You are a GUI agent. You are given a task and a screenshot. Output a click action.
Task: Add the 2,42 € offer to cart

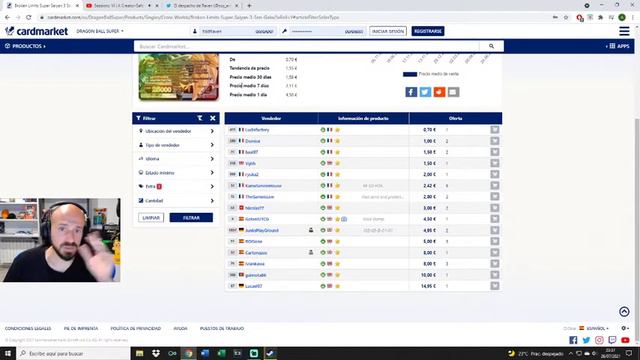click(495, 185)
